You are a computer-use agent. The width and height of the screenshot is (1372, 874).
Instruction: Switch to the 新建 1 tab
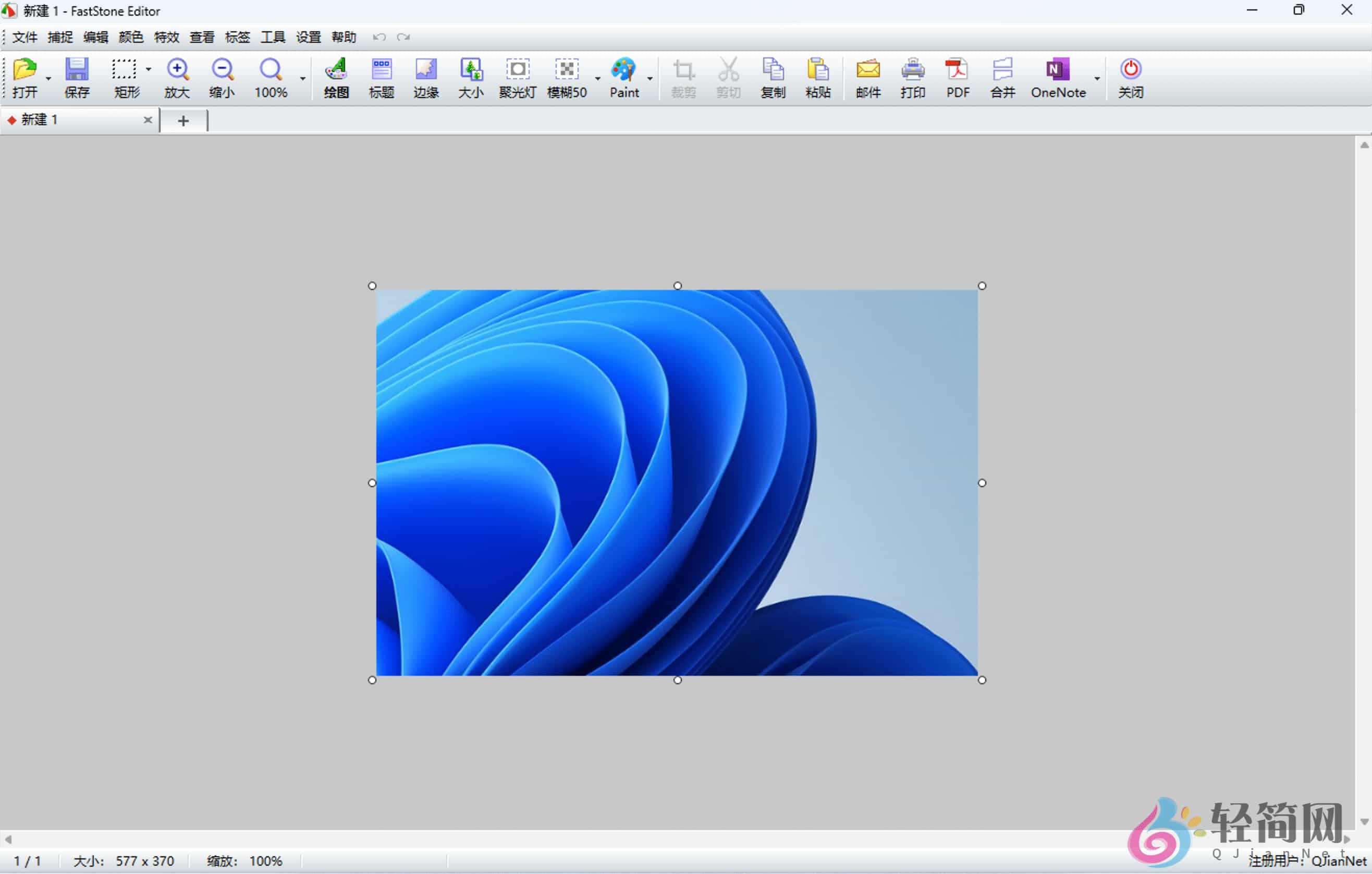(x=80, y=120)
